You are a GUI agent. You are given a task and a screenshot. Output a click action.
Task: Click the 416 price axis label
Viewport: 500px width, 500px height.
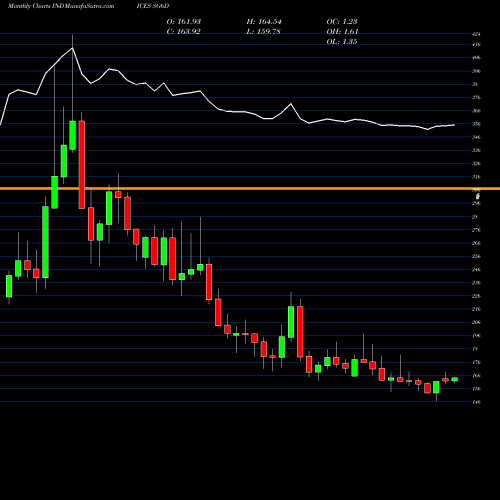point(477,44)
